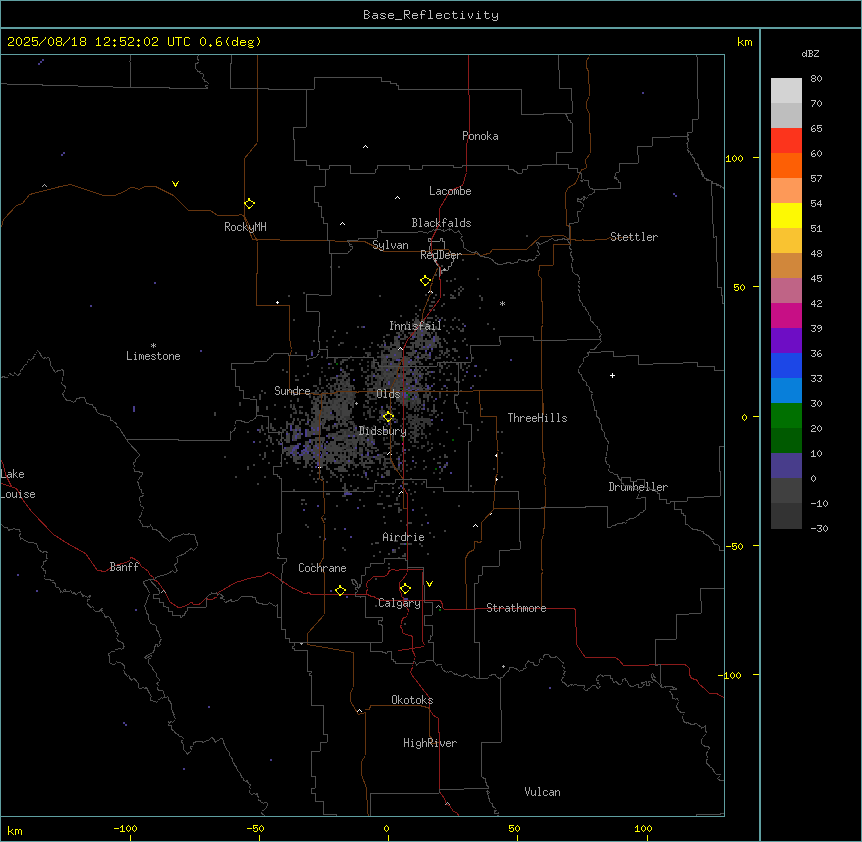The width and height of the screenshot is (862, 842).
Task: Select the slate purple 10-0 dBZ swatch
Action: (x=786, y=466)
